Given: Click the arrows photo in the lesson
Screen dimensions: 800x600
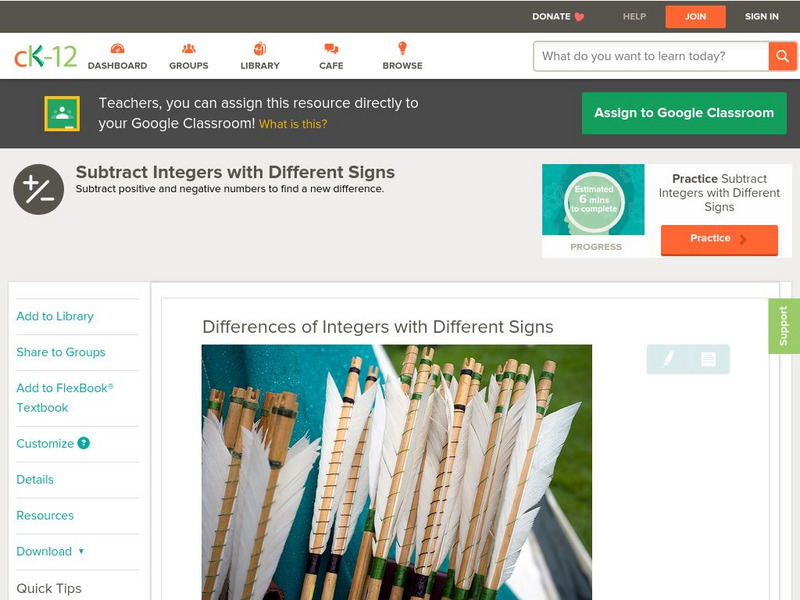Looking at the screenshot, I should (397, 472).
